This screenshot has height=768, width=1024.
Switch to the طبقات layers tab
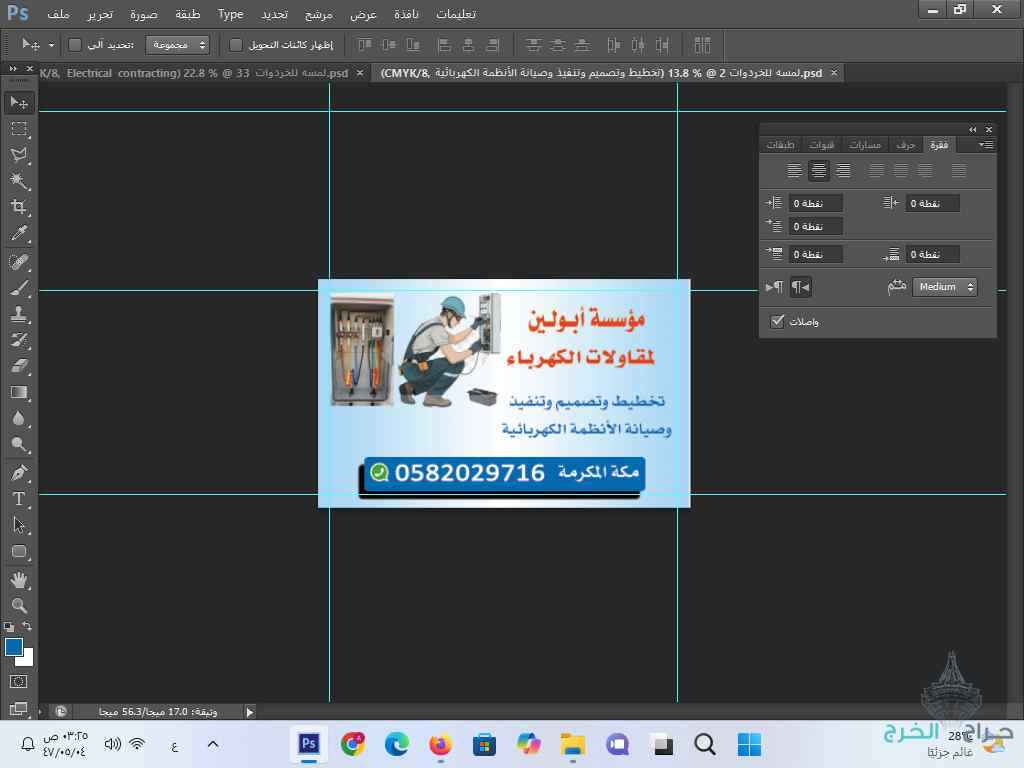tap(780, 145)
